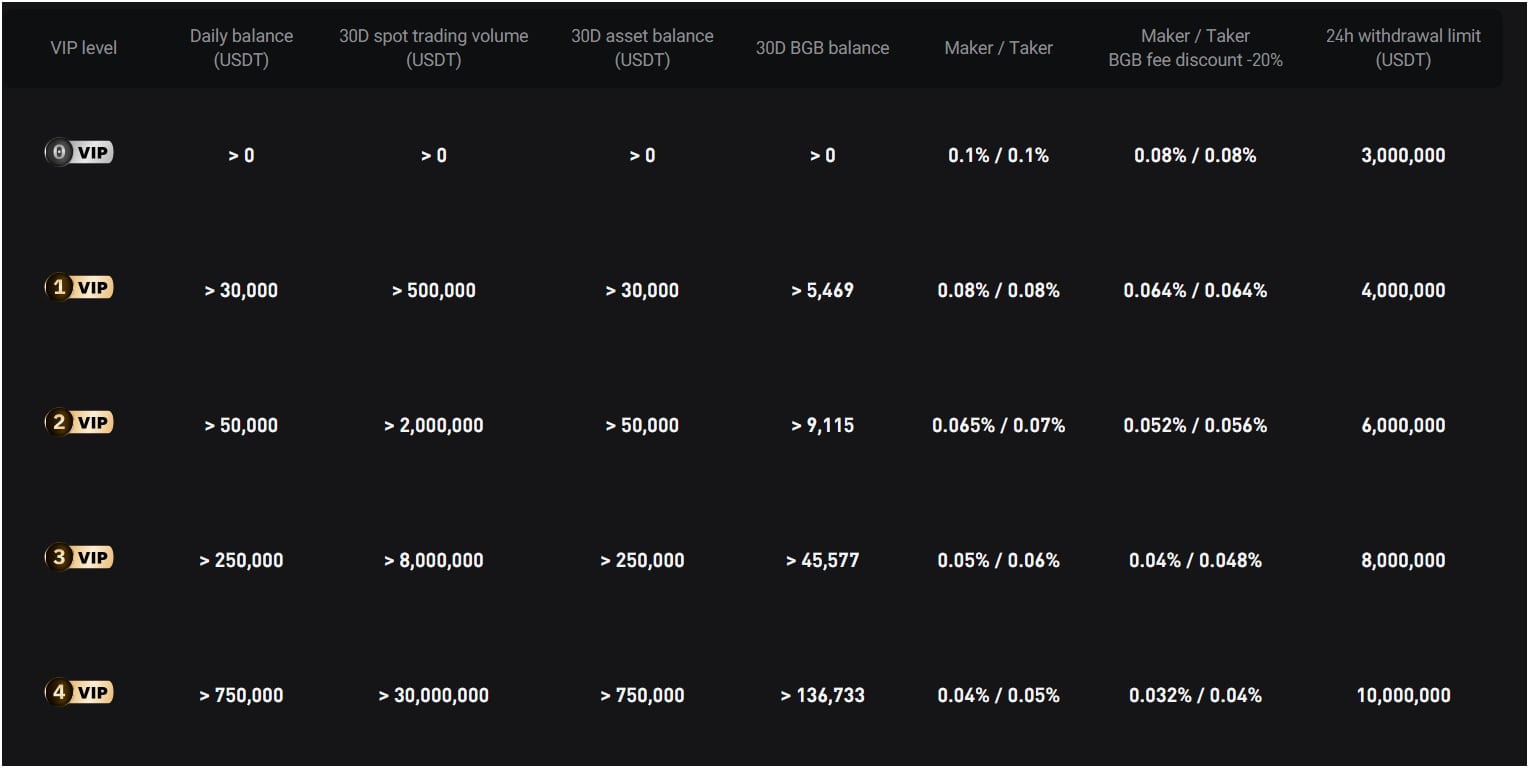
Task: Click the numbered circle on VIP 2 badge
Action: (60, 422)
